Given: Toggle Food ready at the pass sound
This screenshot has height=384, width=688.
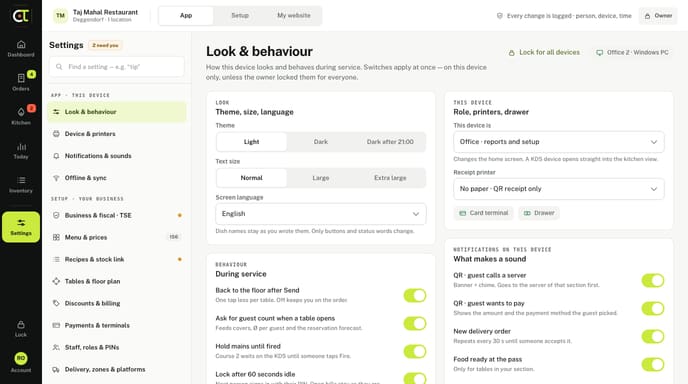Looking at the screenshot, I should pyautogui.click(x=653, y=364).
